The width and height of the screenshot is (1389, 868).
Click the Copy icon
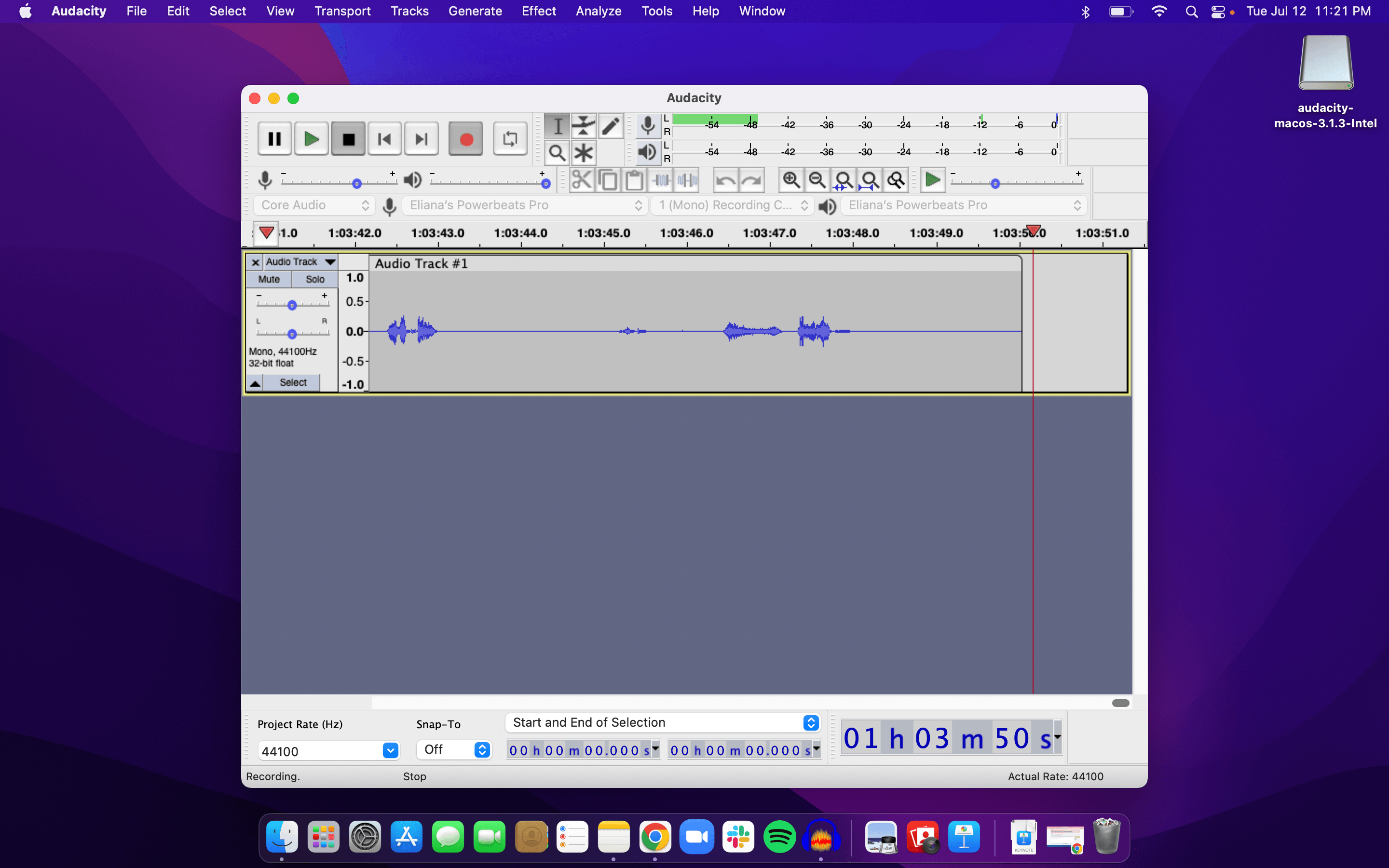608,180
